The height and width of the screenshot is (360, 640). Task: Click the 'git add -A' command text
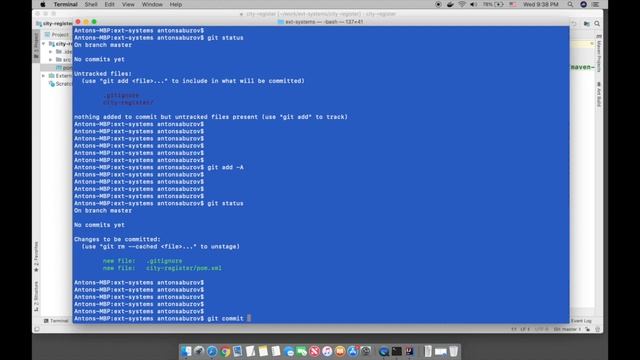225,167
